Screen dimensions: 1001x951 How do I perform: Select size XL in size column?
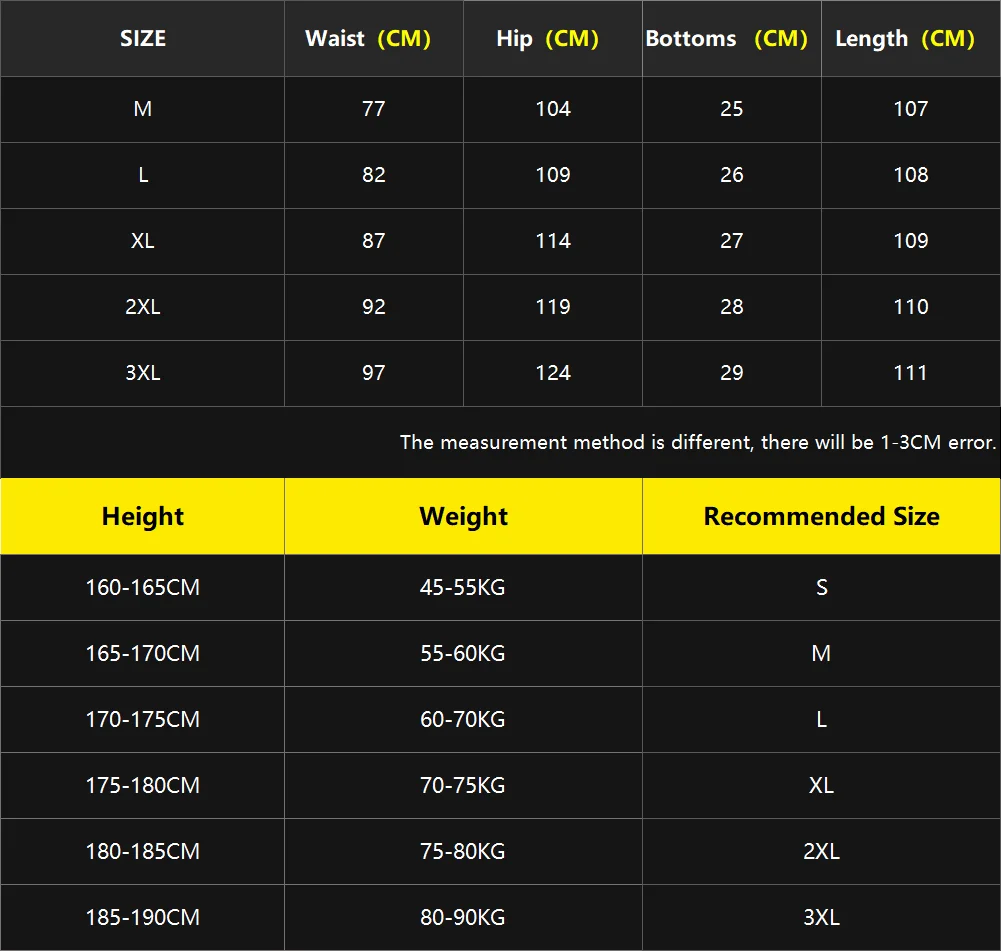pos(143,241)
